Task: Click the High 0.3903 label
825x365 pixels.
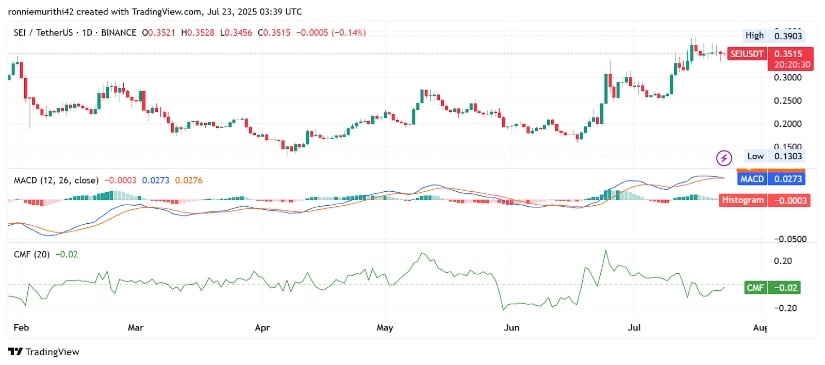Action: pyautogui.click(x=775, y=36)
